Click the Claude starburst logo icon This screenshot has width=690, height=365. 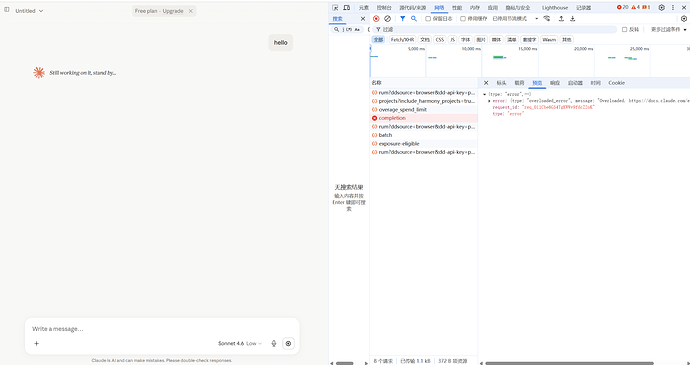(x=39, y=73)
